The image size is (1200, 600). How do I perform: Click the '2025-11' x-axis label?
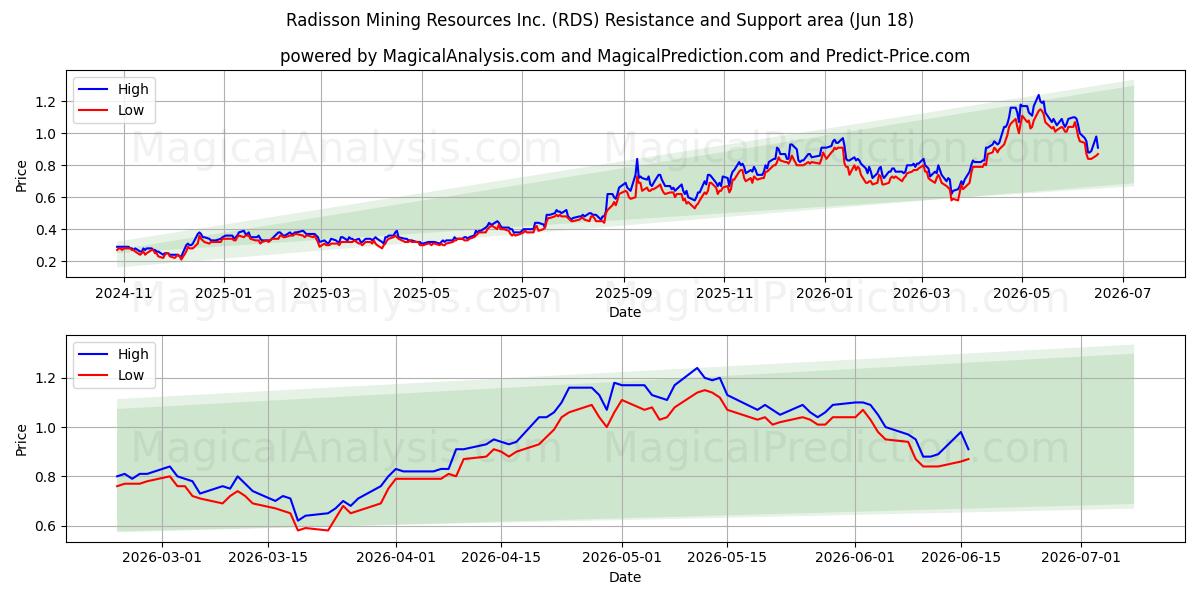point(724,294)
